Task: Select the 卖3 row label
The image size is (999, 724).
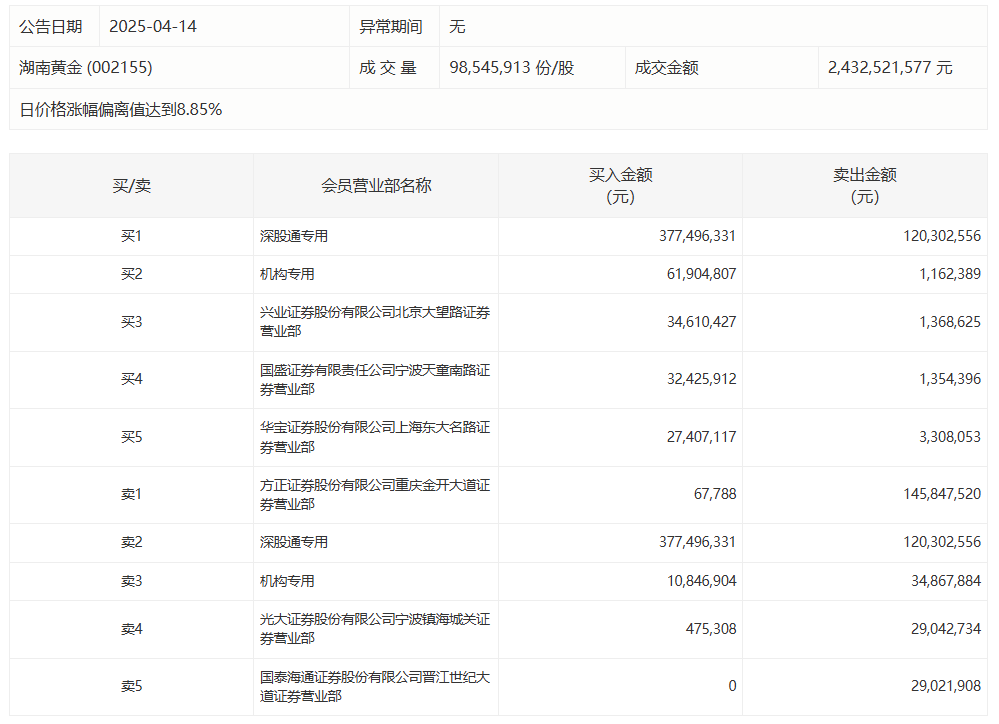Action: pyautogui.click(x=132, y=581)
